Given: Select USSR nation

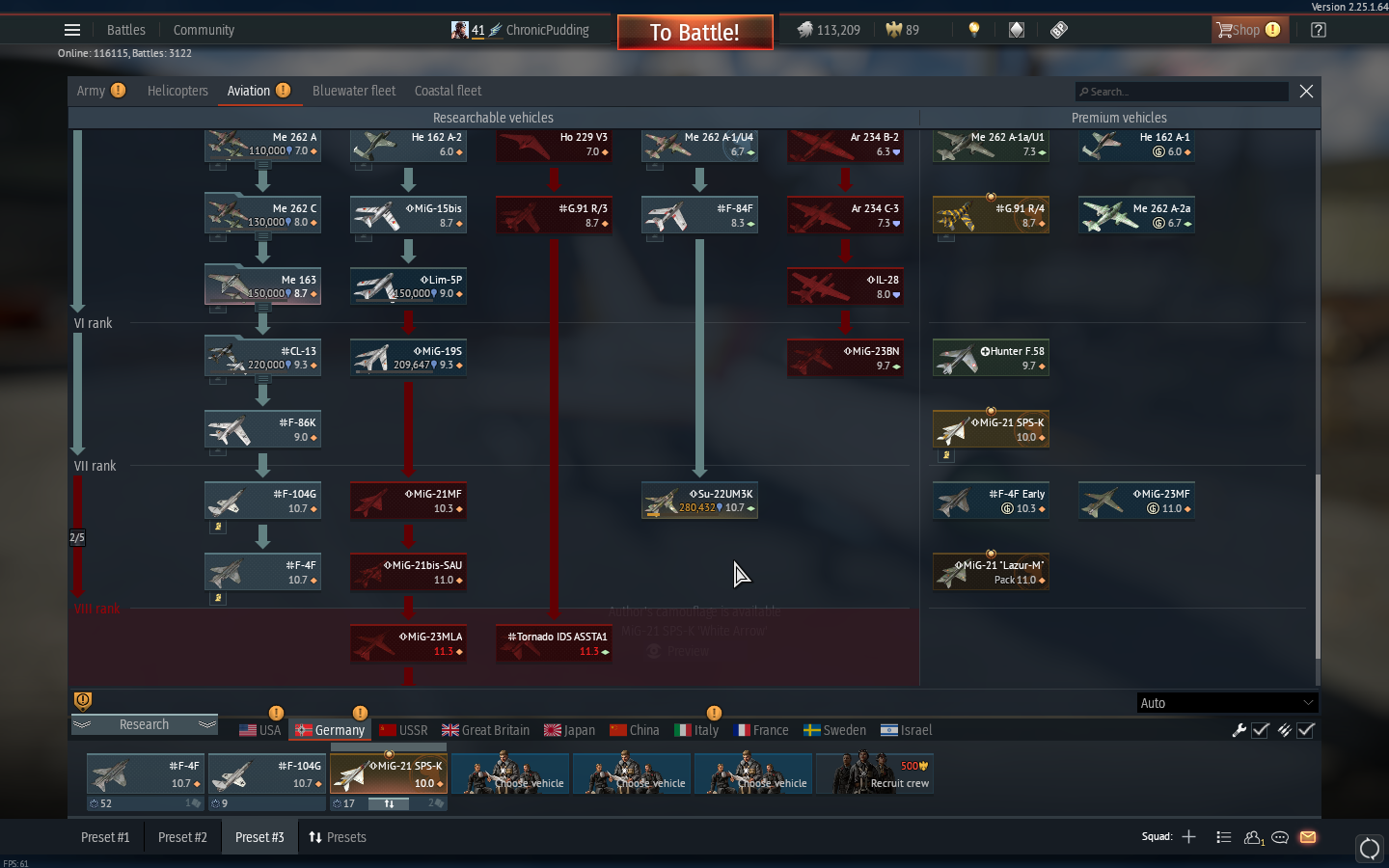Looking at the screenshot, I should pyautogui.click(x=403, y=730).
